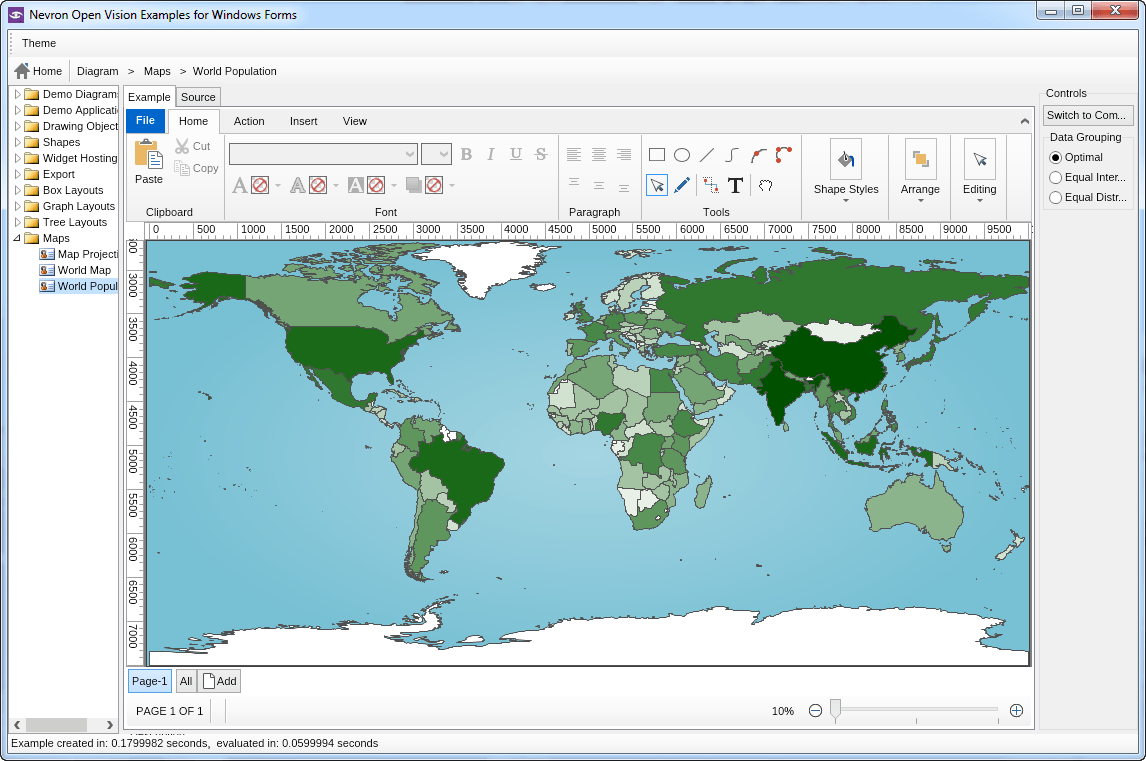Select the Ellipse drawing tool
The image size is (1146, 761).
[682, 155]
